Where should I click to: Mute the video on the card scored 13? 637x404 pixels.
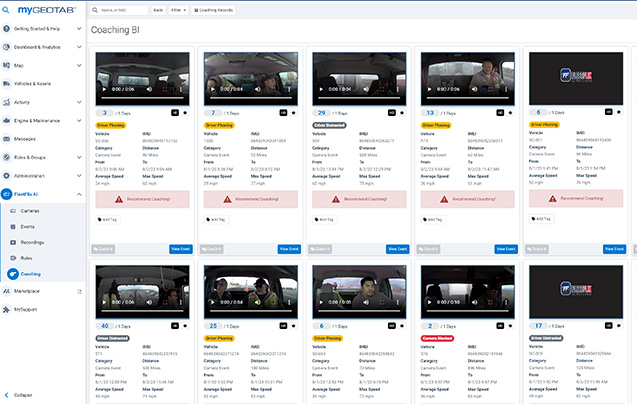[x=475, y=89]
